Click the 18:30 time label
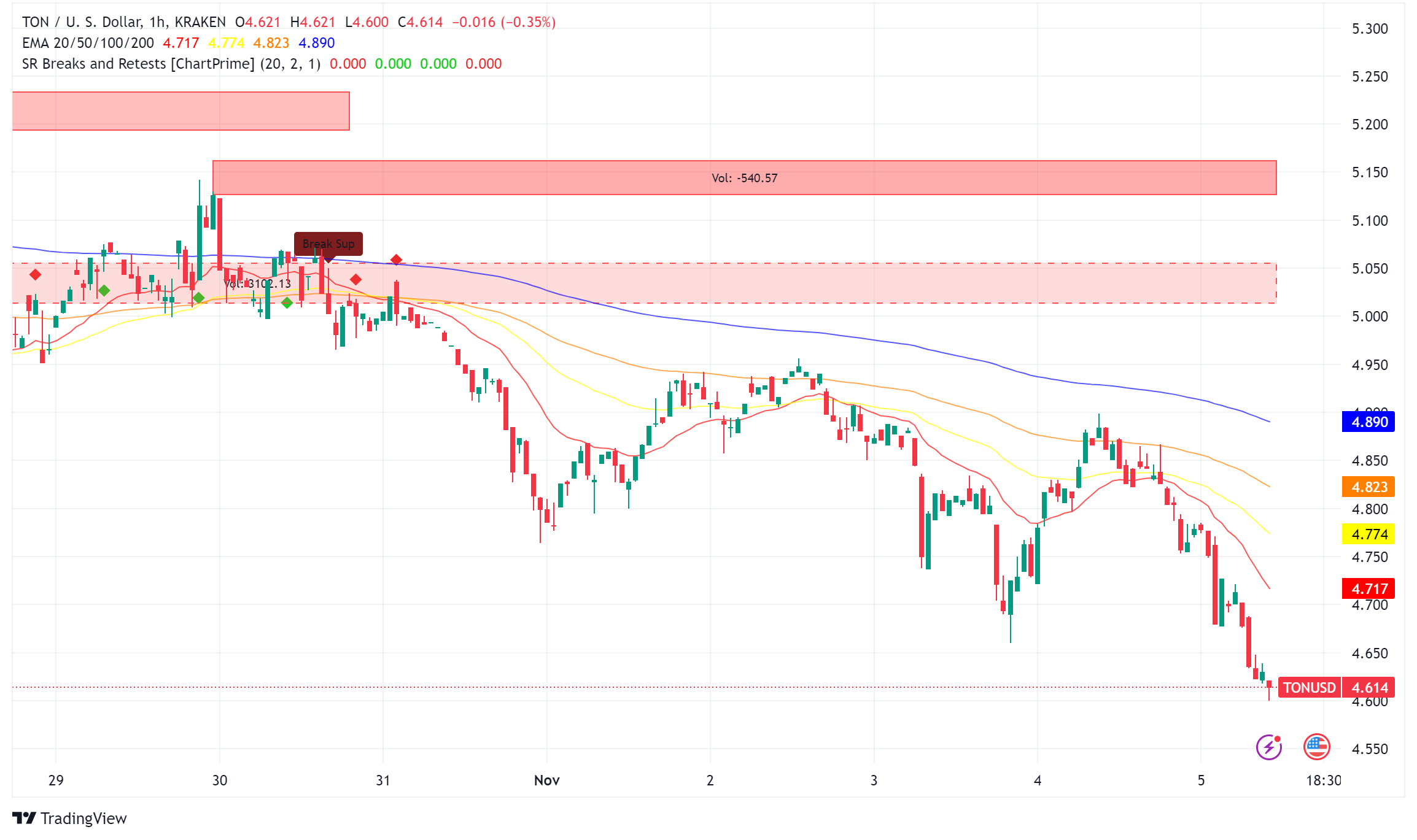The width and height of the screenshot is (1417, 840). point(1323,780)
